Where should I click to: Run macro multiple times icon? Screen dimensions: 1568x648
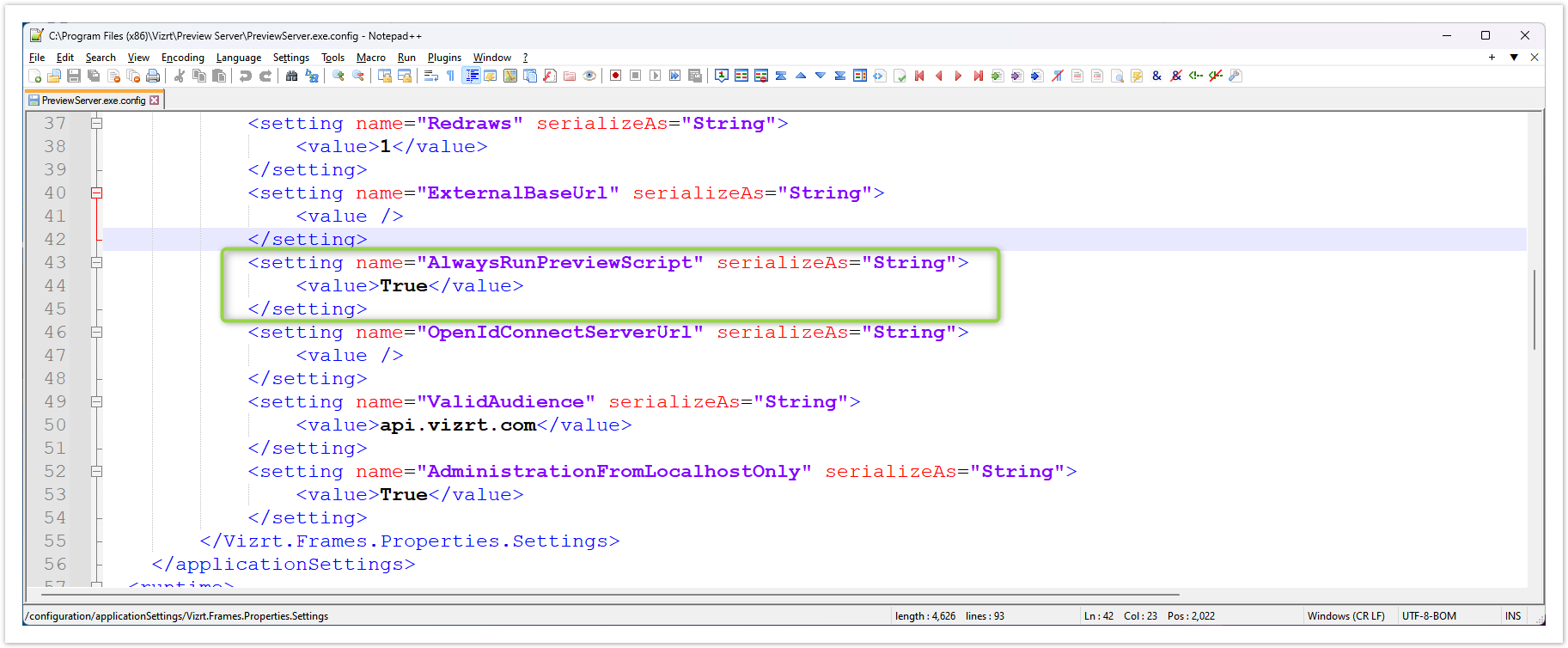675,76
